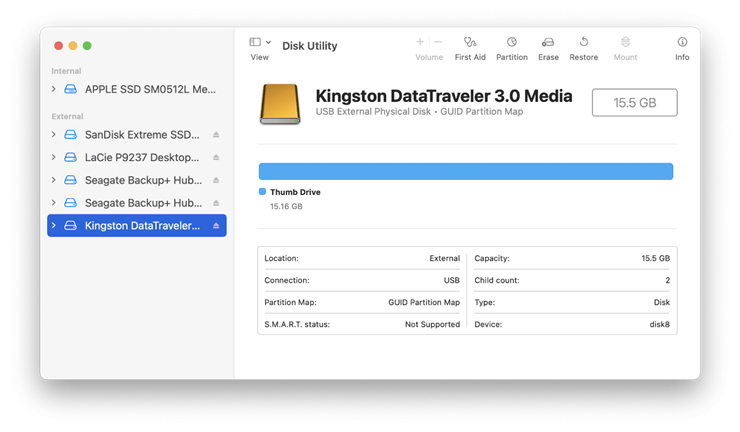
Task: Click the 15.16 GB volume size text
Action: 286,206
